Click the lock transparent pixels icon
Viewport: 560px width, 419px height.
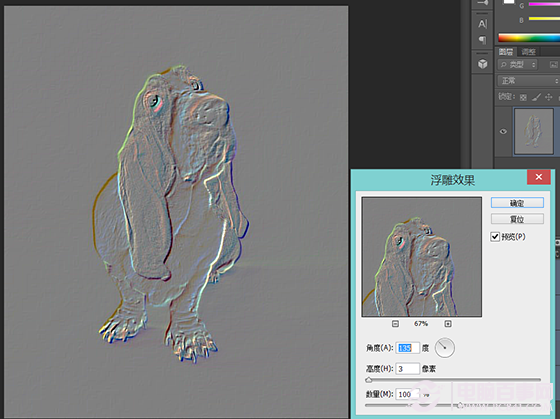point(523,97)
